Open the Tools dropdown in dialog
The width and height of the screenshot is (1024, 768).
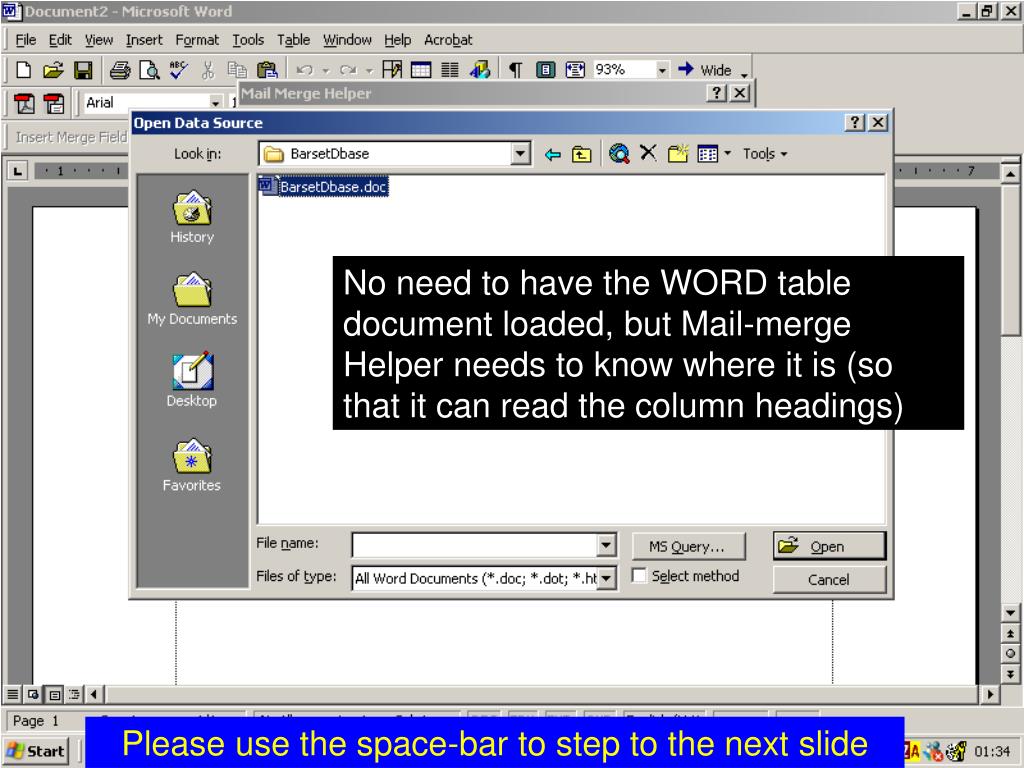(x=765, y=154)
